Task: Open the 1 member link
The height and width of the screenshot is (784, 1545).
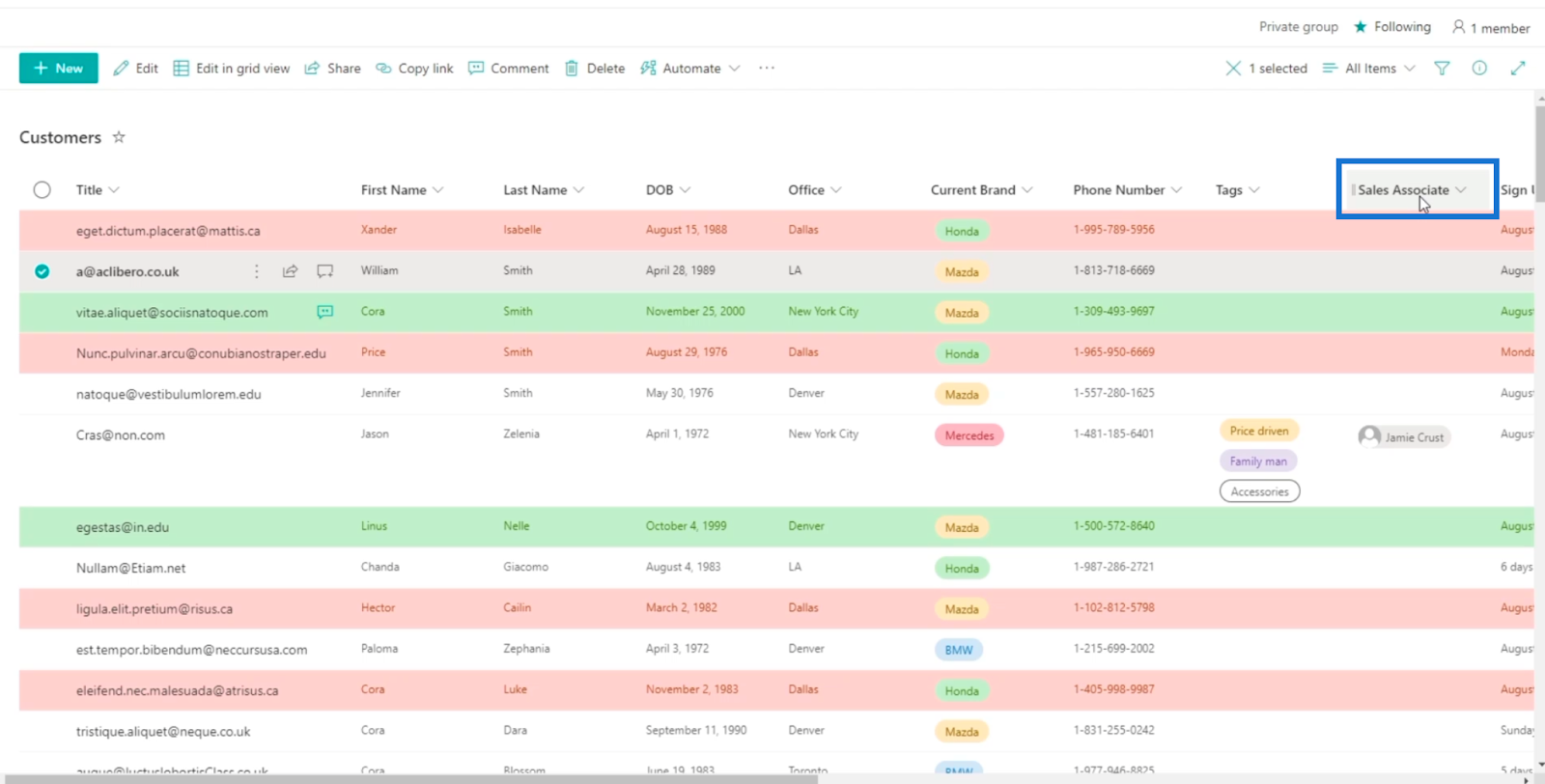Action: pyautogui.click(x=1492, y=28)
